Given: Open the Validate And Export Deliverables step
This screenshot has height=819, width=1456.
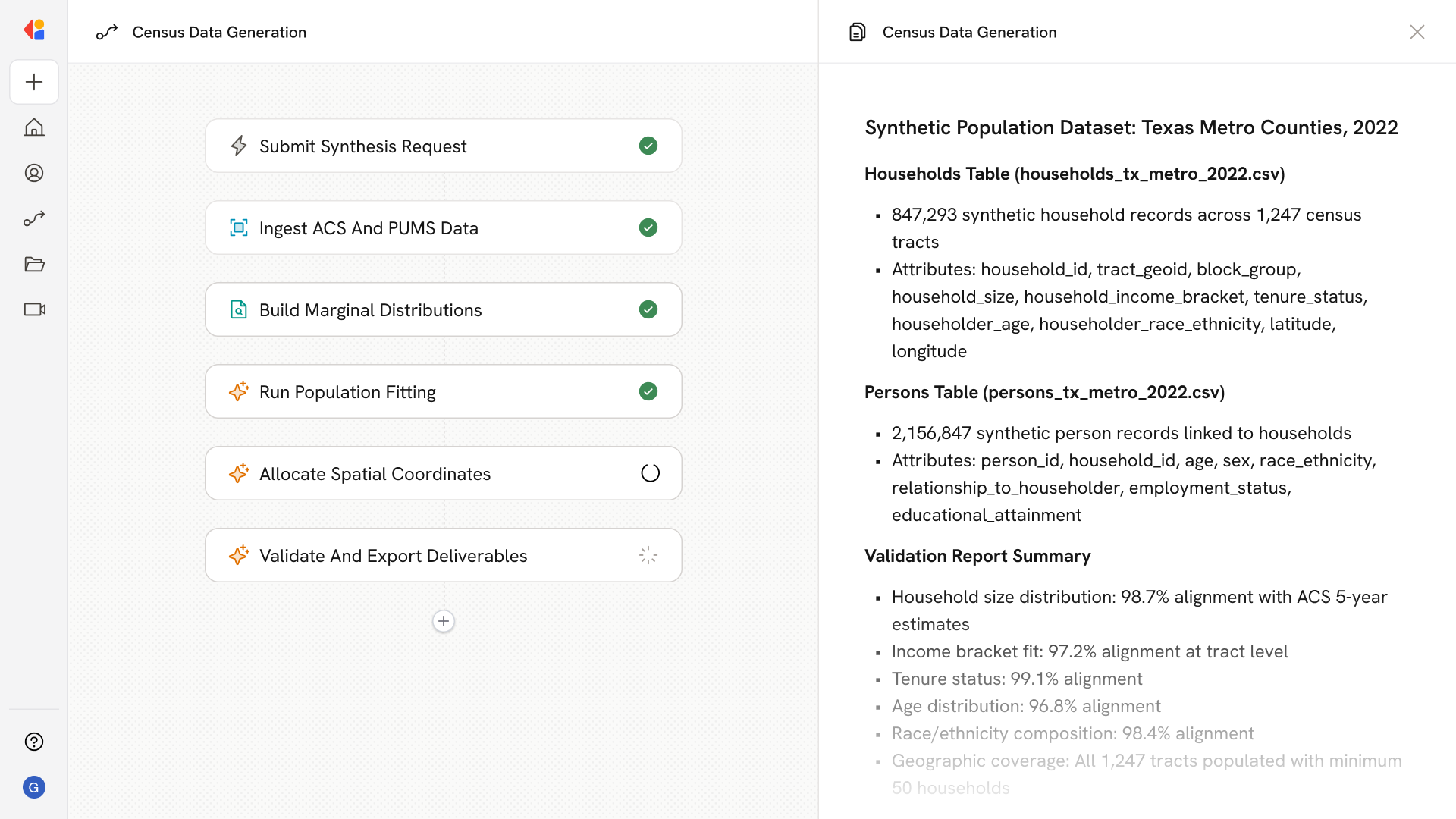Looking at the screenshot, I should [443, 555].
